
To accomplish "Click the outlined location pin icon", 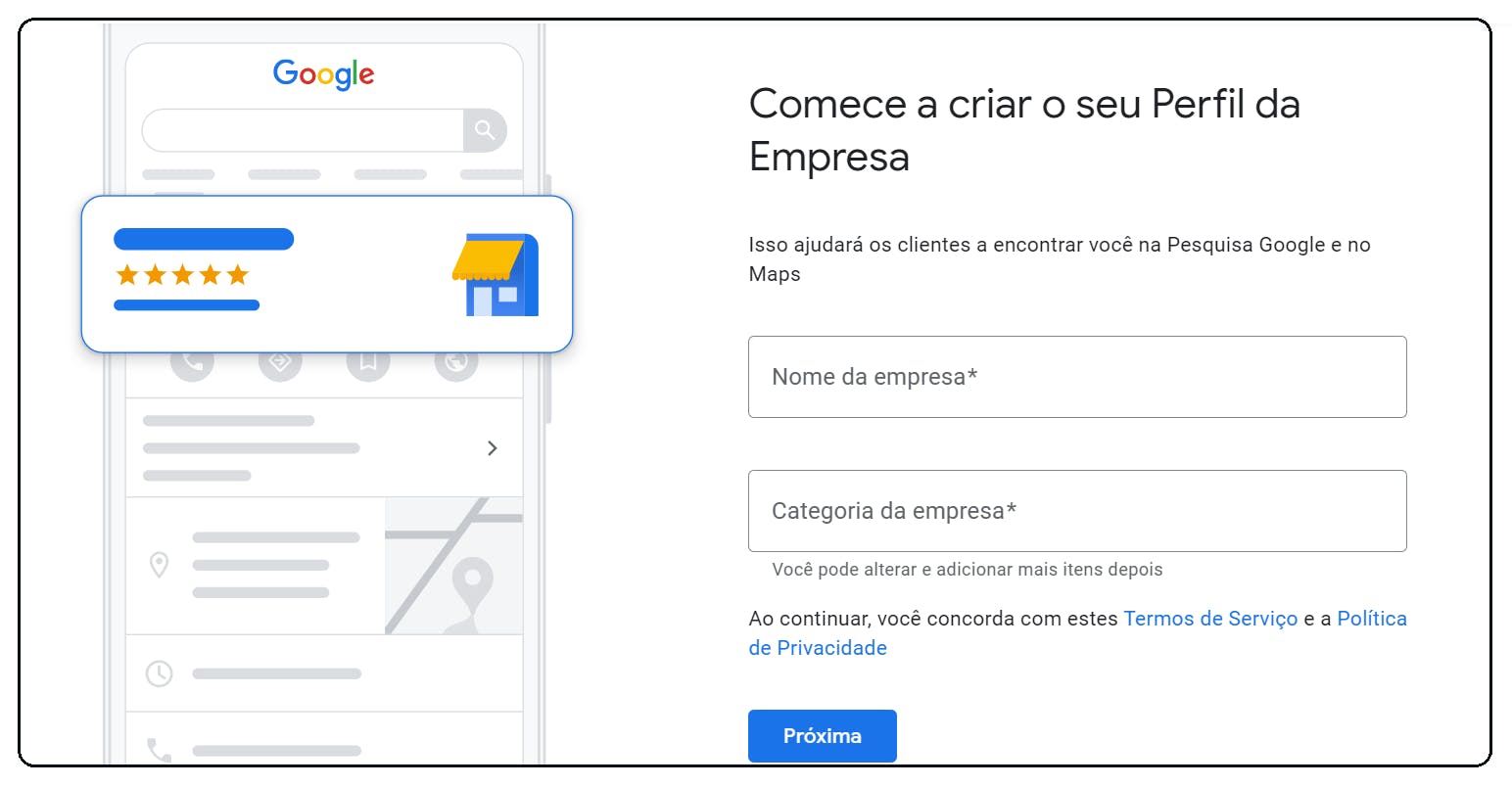I will pos(159,565).
